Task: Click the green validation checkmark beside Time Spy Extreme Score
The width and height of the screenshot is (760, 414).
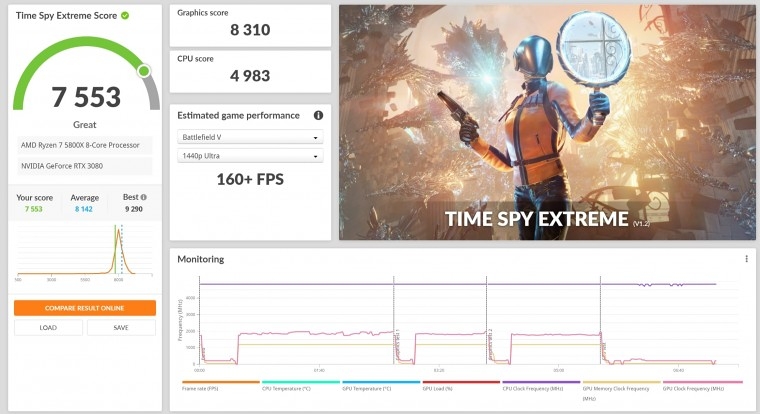Action: [125, 16]
